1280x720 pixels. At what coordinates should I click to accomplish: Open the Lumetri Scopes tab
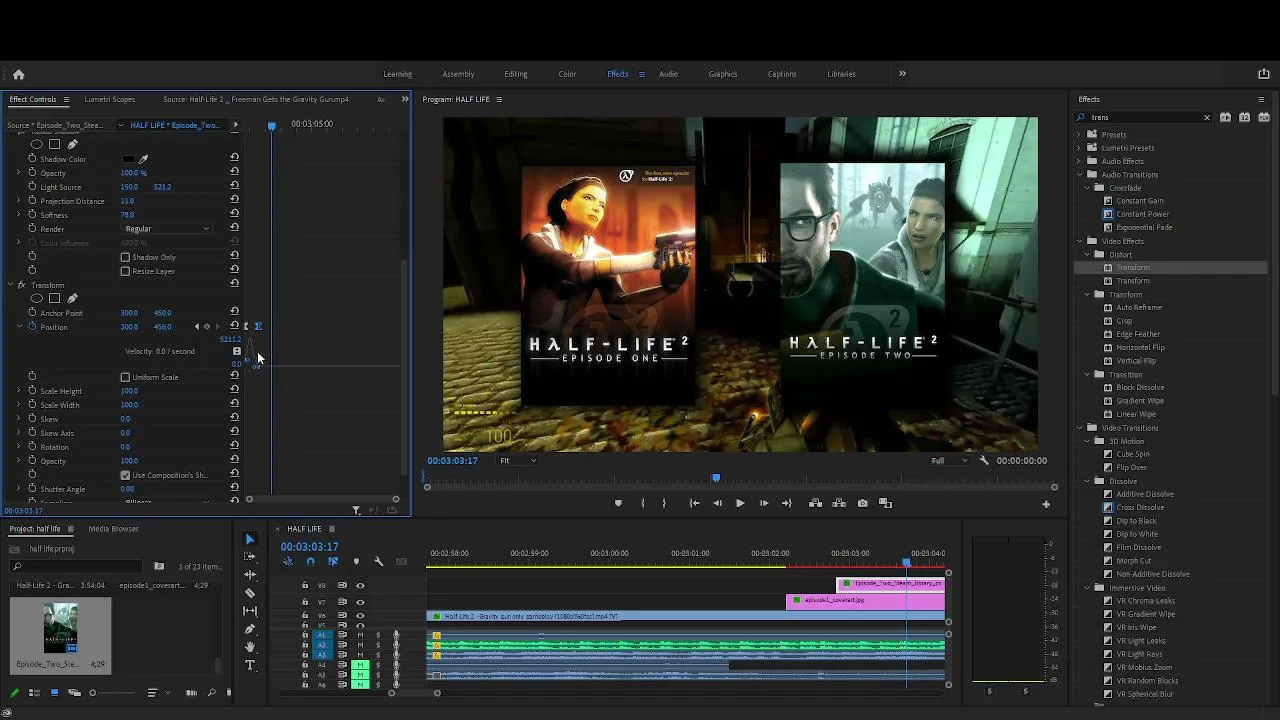pos(110,100)
